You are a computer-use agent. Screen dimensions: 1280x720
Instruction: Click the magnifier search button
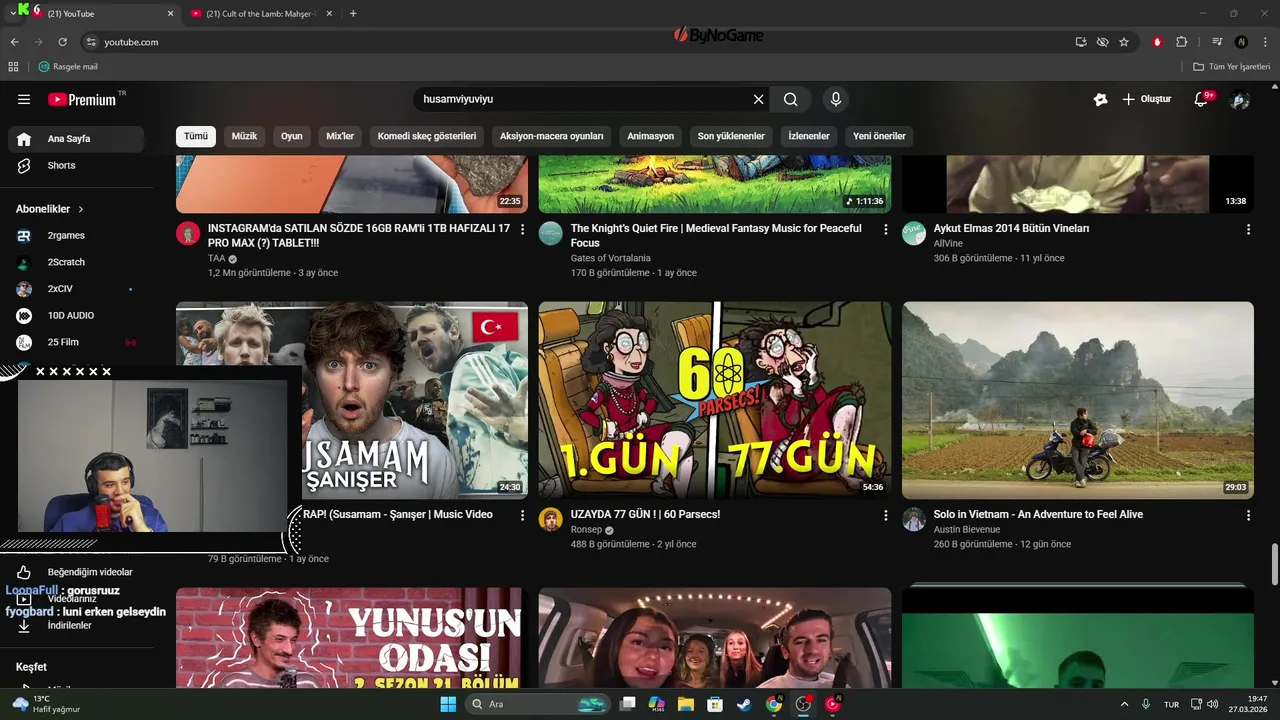tap(791, 99)
